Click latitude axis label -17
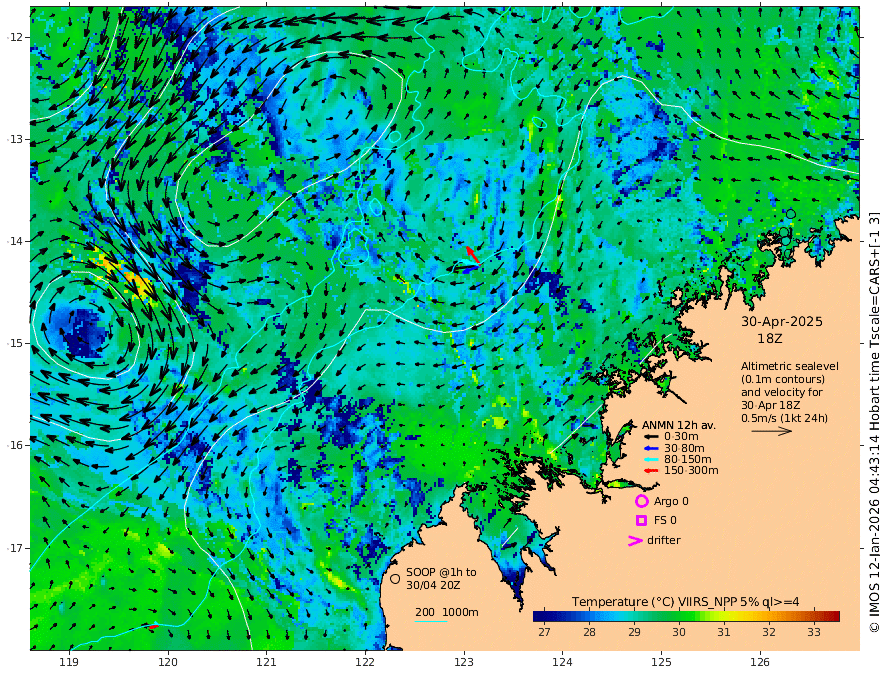 click(x=16, y=548)
